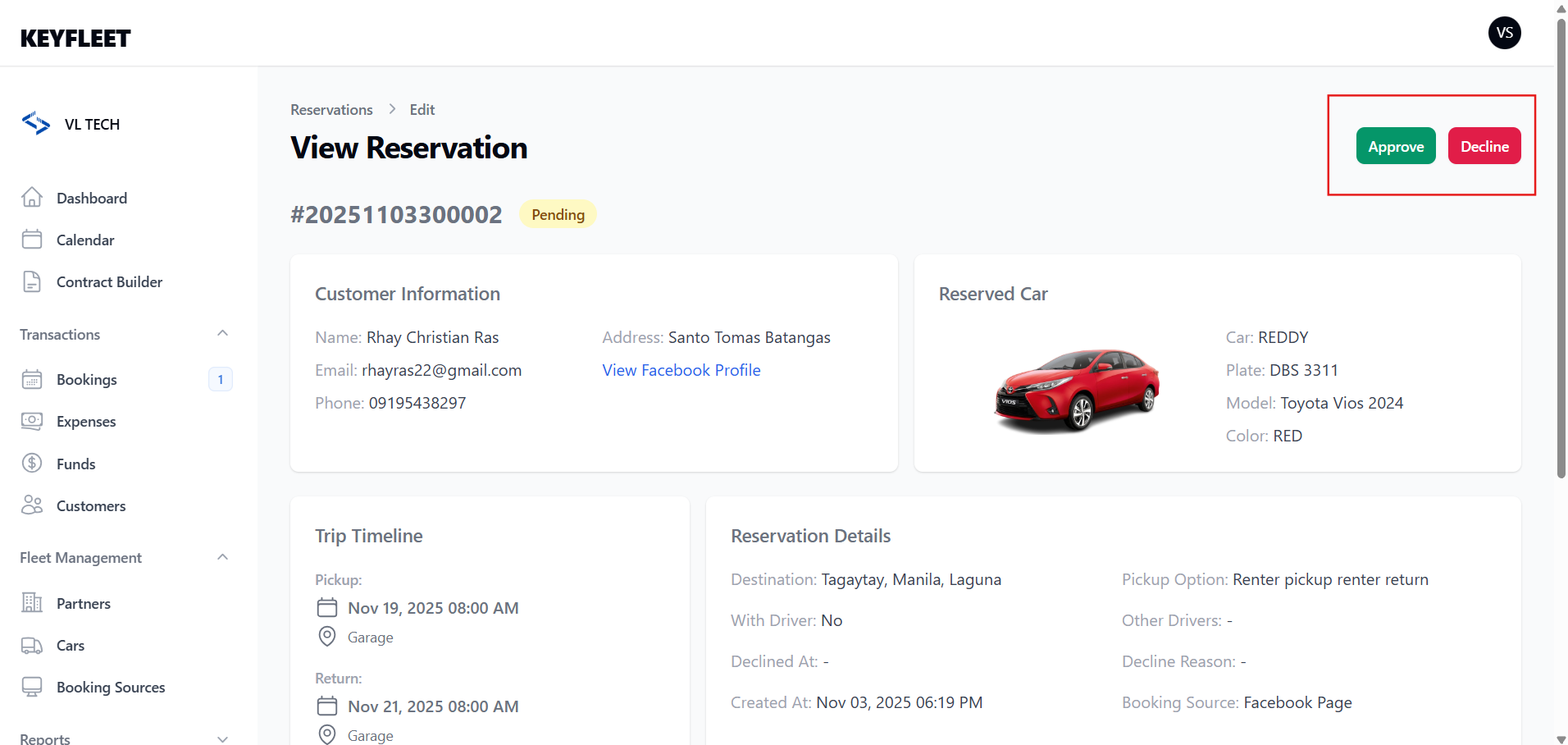
Task: Click the VL TECH logo icon
Action: pyautogui.click(x=36, y=124)
